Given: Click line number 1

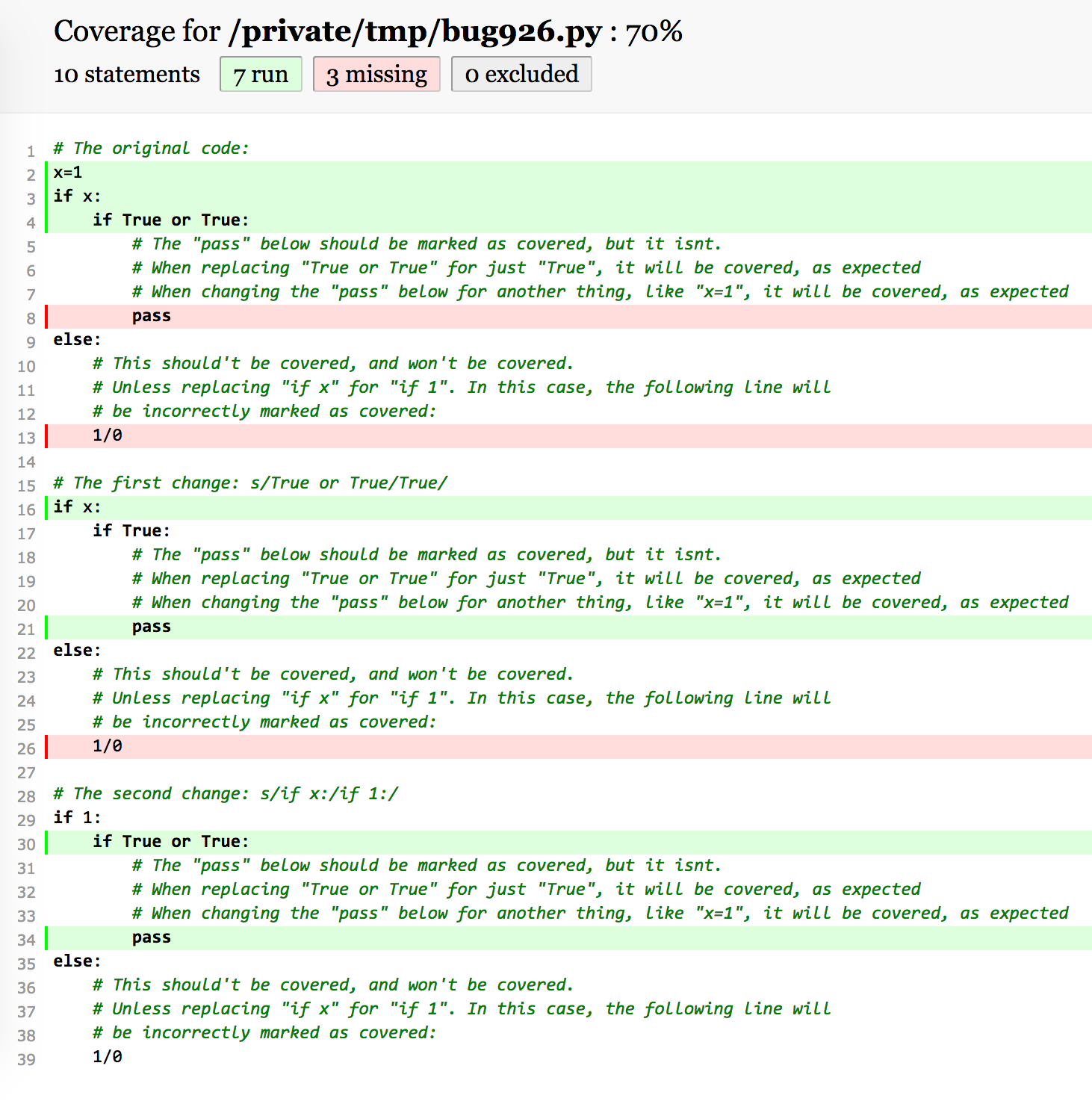Looking at the screenshot, I should 30,150.
